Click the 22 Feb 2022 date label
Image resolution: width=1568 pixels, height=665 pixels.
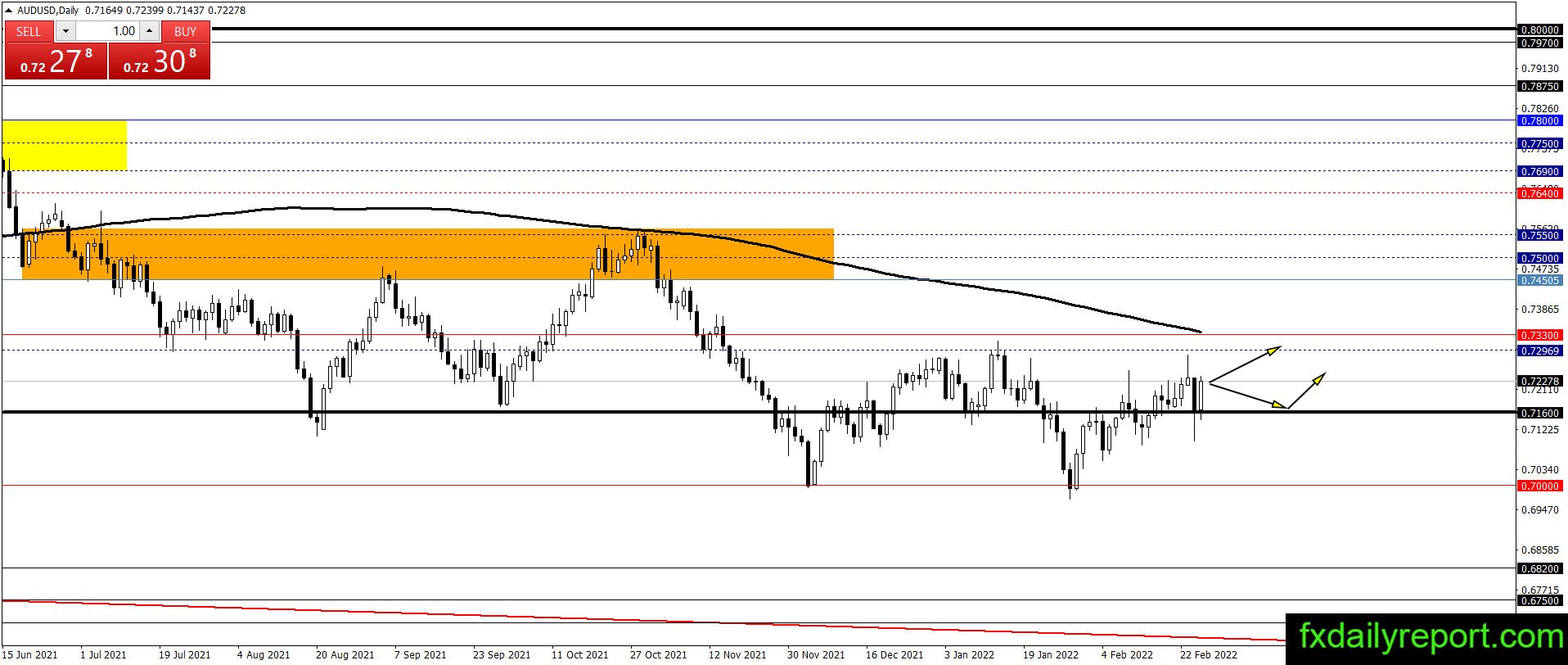point(1209,654)
